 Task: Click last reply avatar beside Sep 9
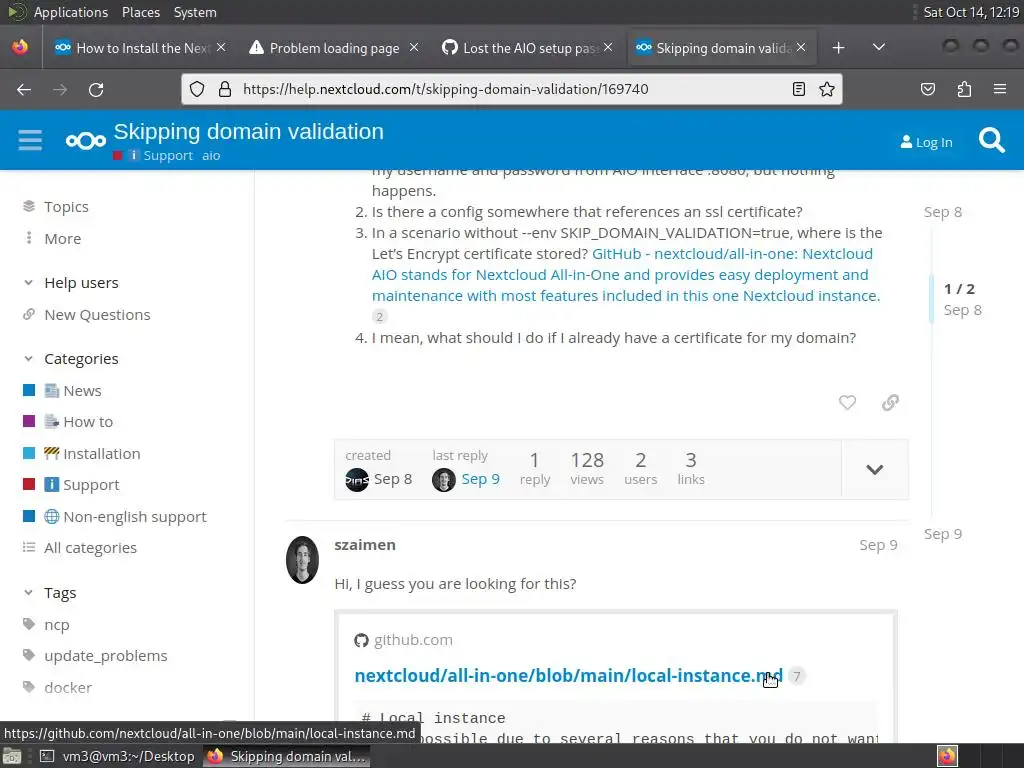point(443,480)
